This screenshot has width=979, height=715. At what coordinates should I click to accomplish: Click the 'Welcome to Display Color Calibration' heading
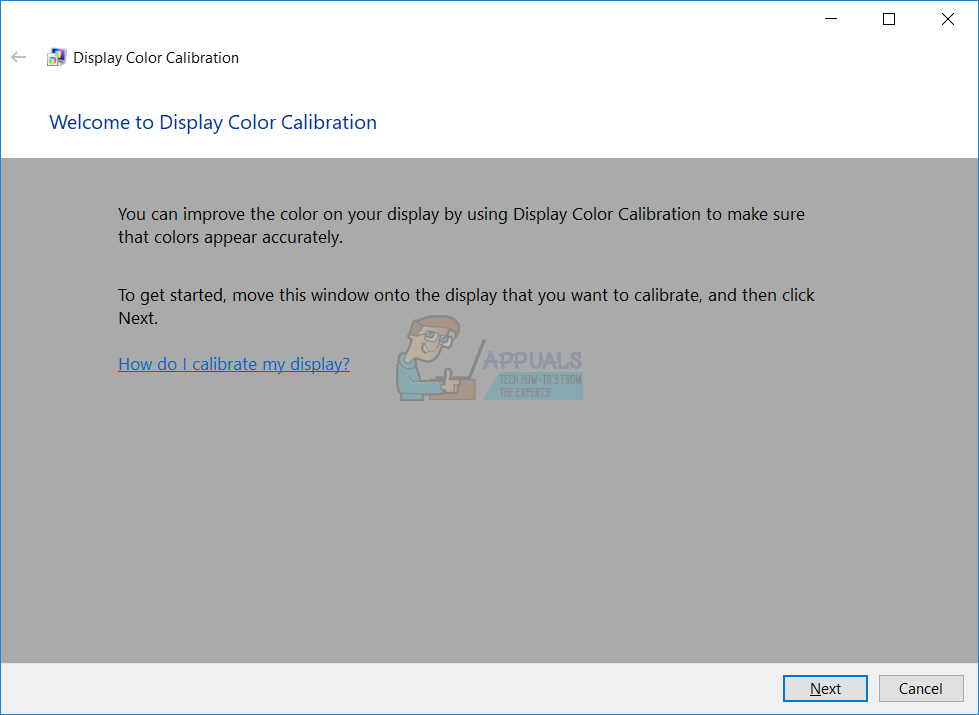(x=213, y=122)
